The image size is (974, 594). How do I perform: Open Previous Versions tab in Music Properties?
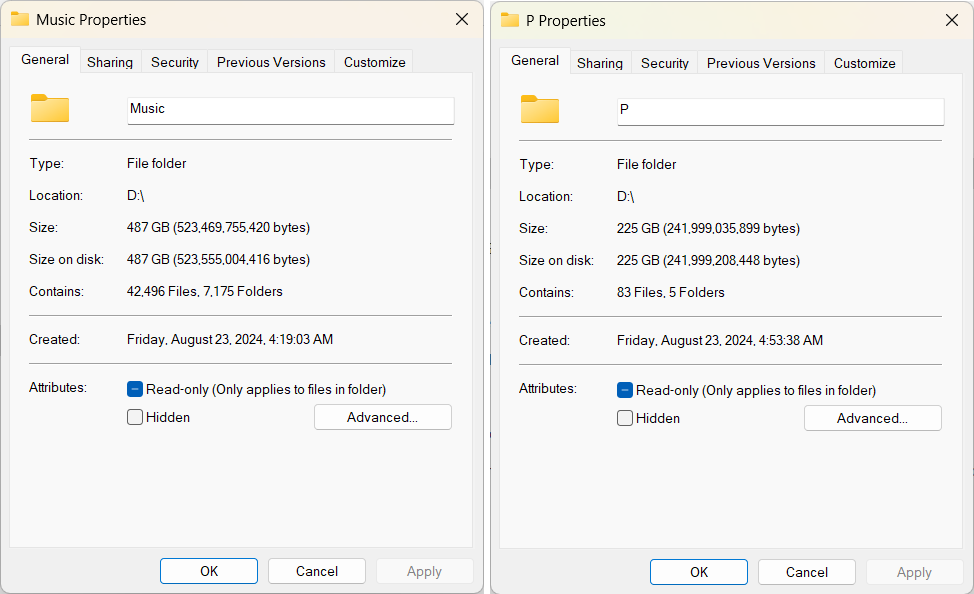coord(271,62)
